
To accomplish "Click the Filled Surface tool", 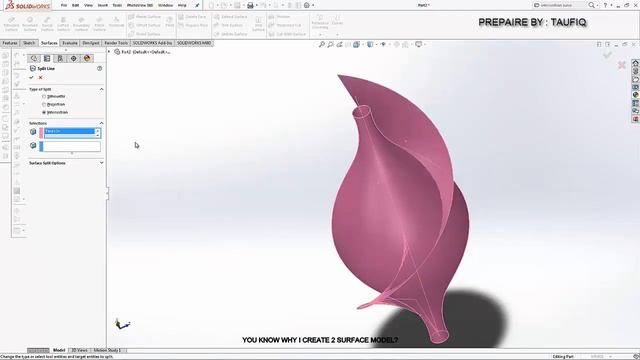I will (x=99, y=24).
